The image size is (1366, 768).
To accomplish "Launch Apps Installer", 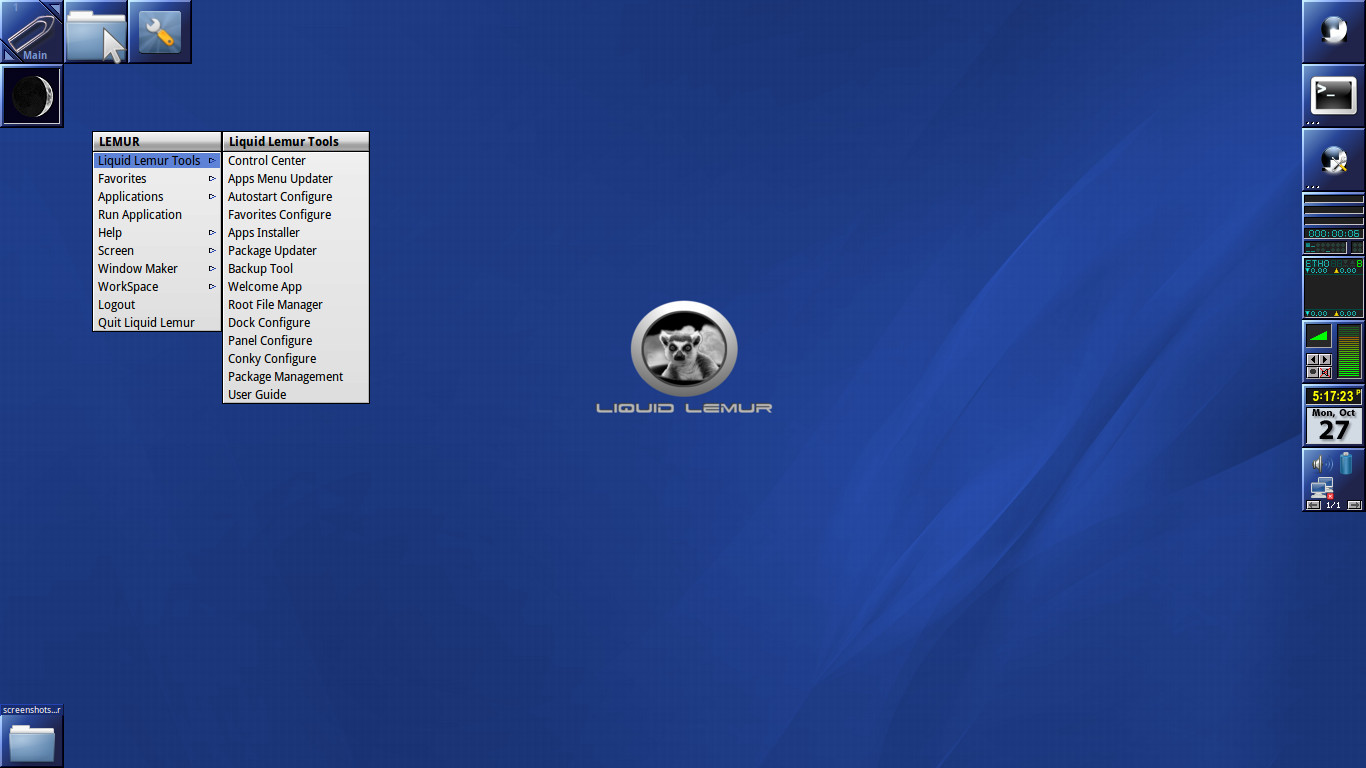I will click(x=296, y=233).
